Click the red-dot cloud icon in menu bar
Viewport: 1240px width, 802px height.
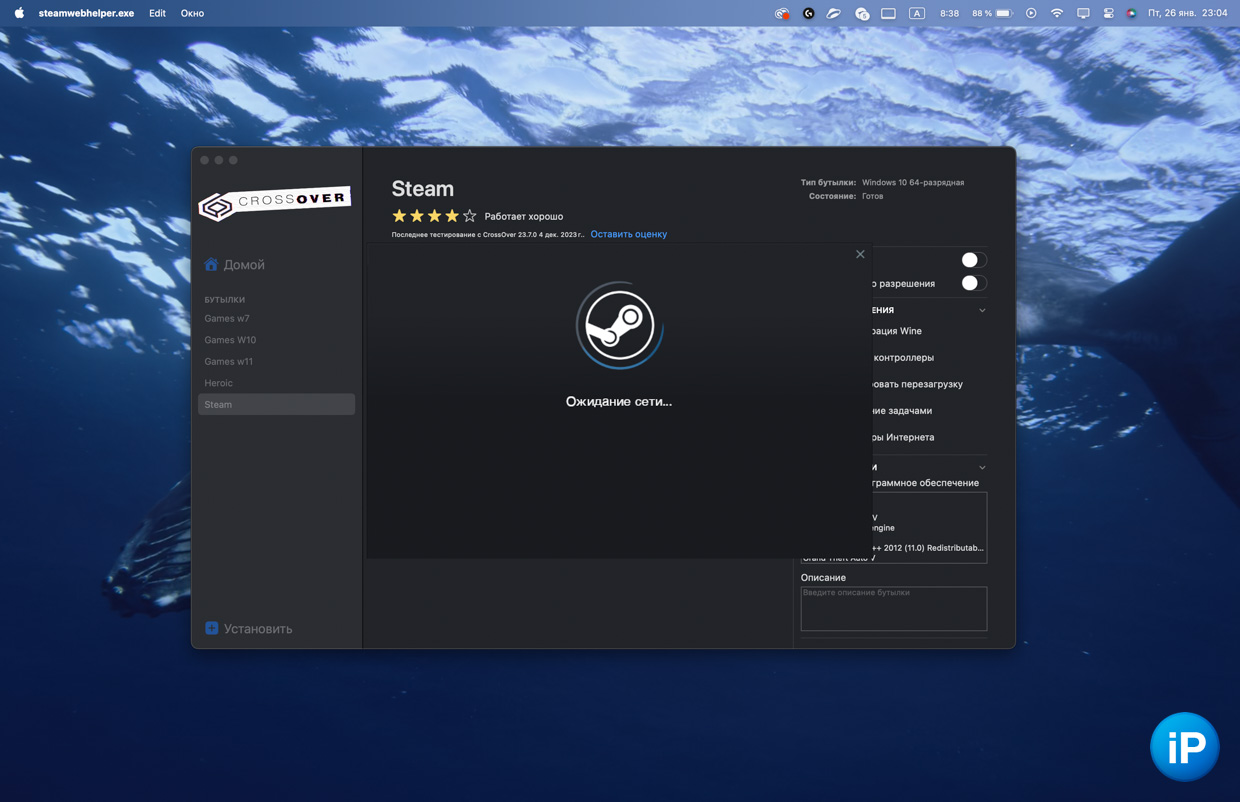pyautogui.click(x=782, y=13)
